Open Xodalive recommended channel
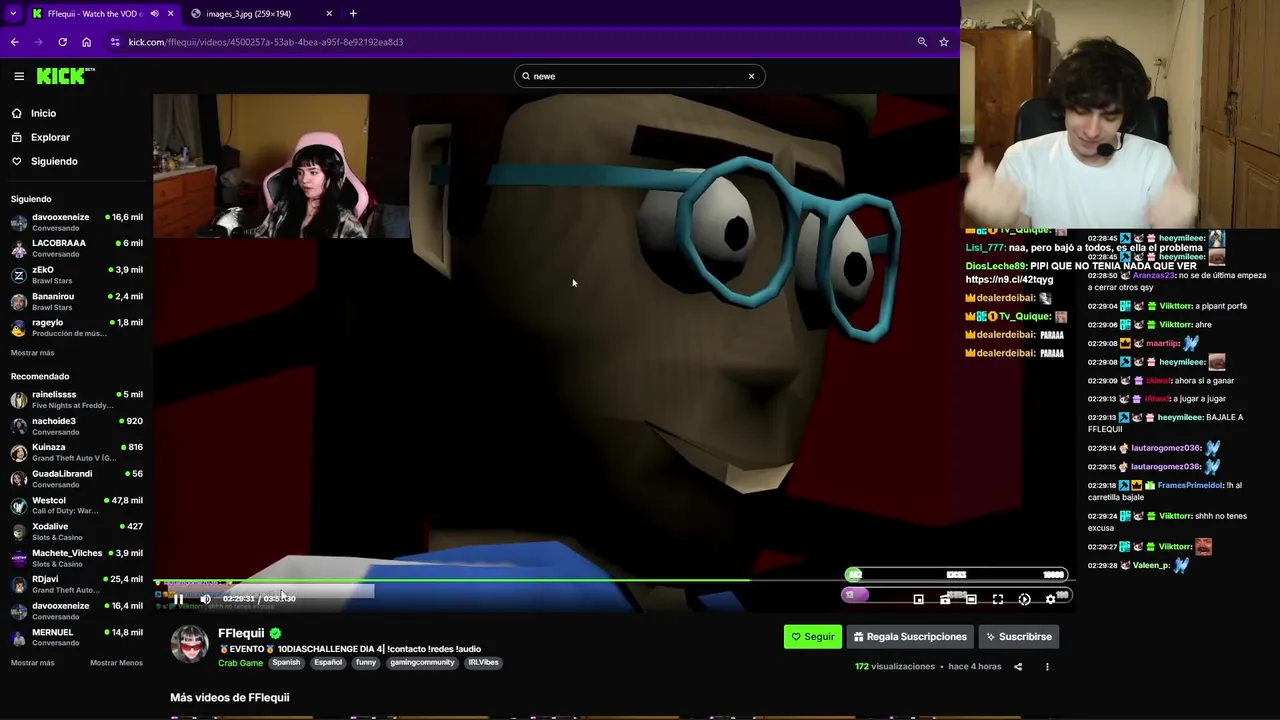This screenshot has width=1280, height=720. point(76,532)
